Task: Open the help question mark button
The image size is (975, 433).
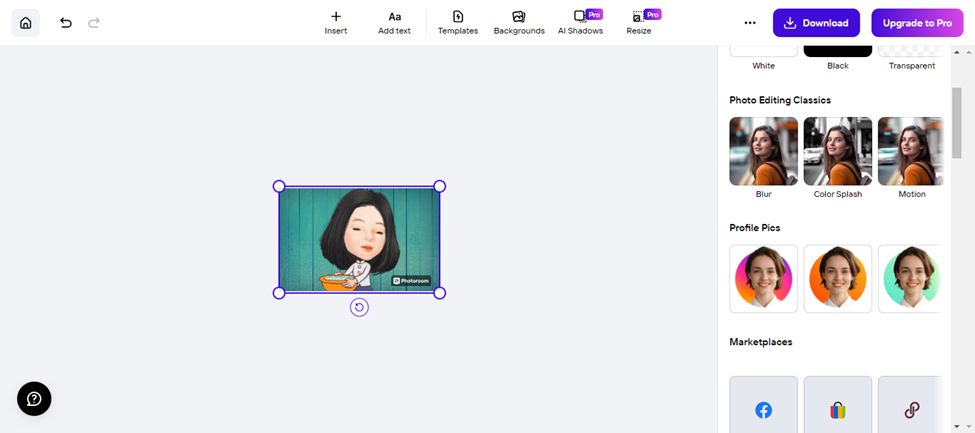Action: point(34,399)
